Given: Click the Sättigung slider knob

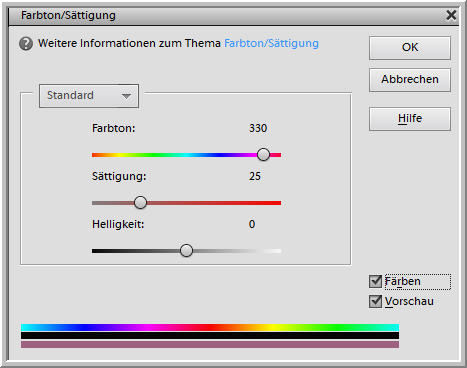Looking at the screenshot, I should [x=140, y=203].
